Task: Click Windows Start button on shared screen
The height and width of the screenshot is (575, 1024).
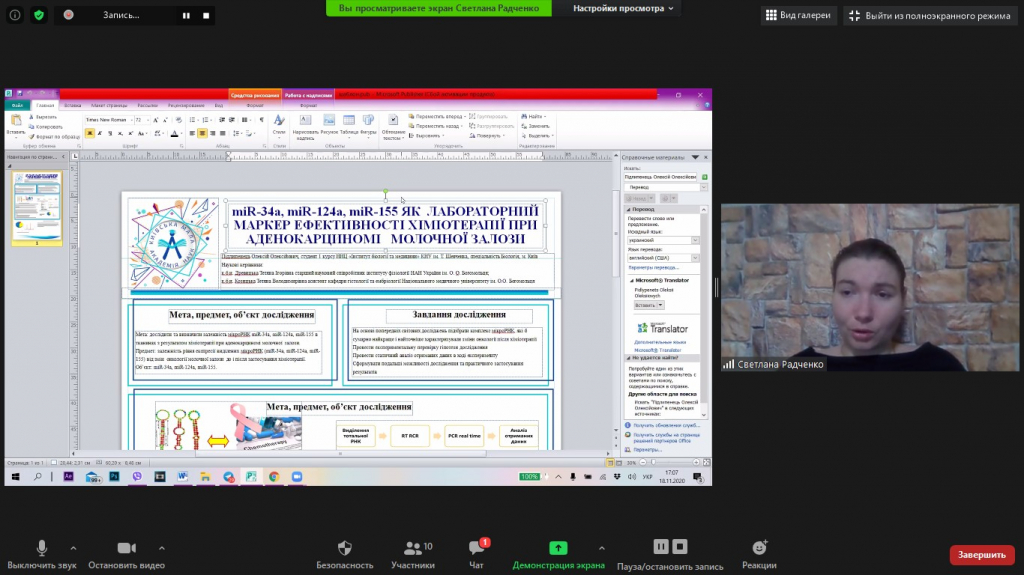Action: point(15,476)
